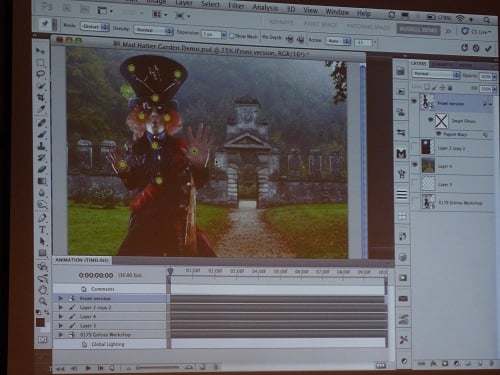Open the Filter menu

coord(236,6)
